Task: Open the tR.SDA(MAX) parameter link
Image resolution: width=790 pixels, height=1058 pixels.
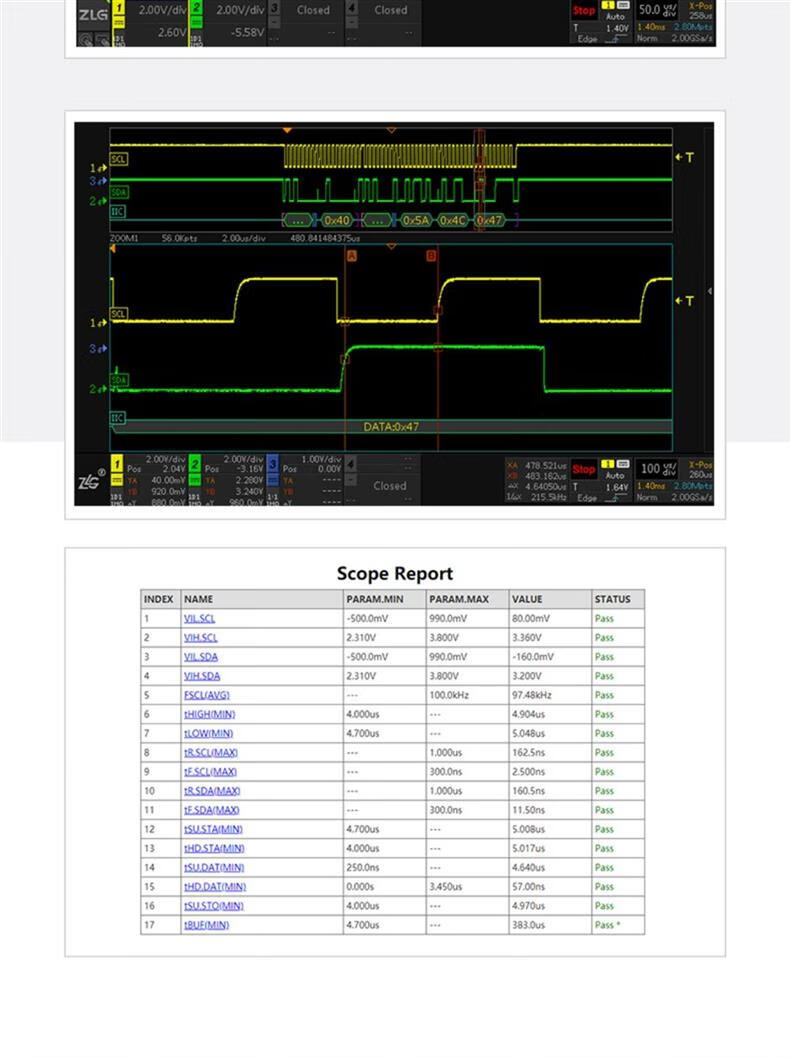Action: click(x=212, y=791)
